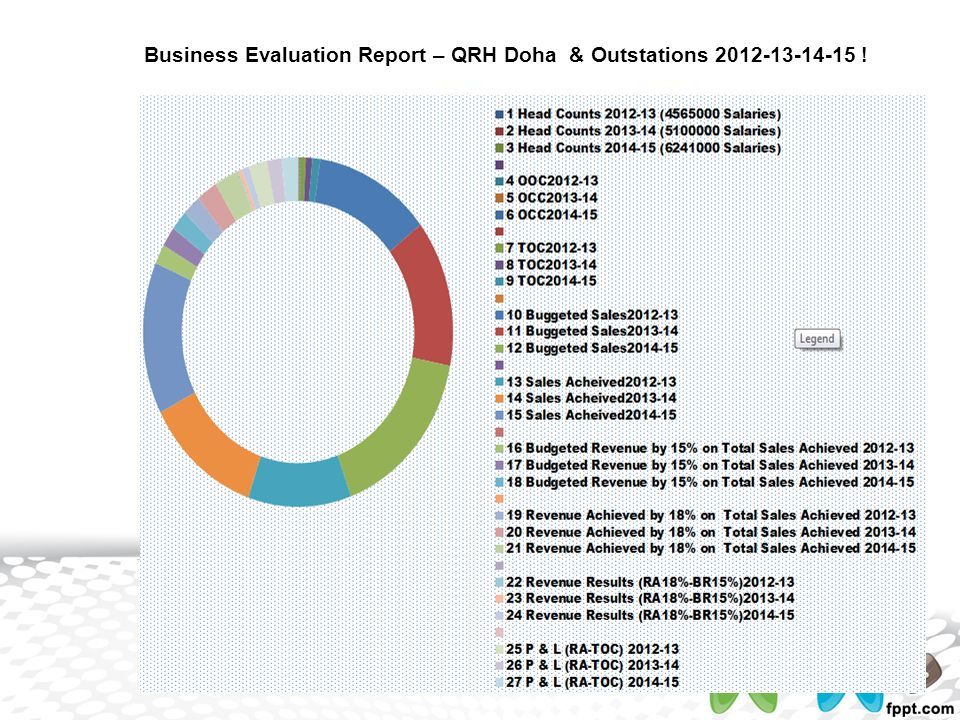Click the swatch beside Sales Acheived2012-13

[x=499, y=381]
